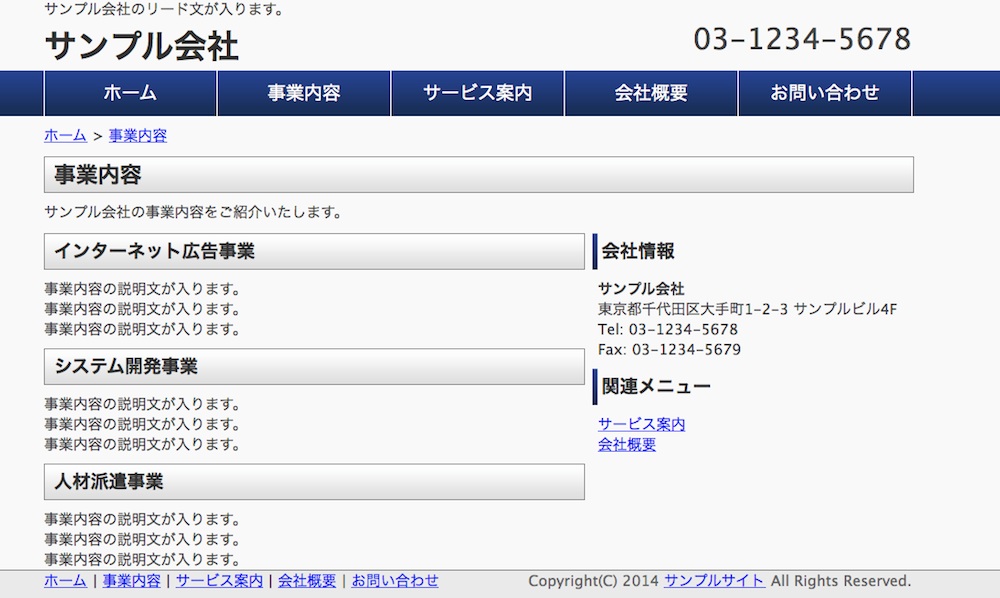Open 会社概要 link under 関連メニュー
1000x598 pixels.
coord(627,444)
